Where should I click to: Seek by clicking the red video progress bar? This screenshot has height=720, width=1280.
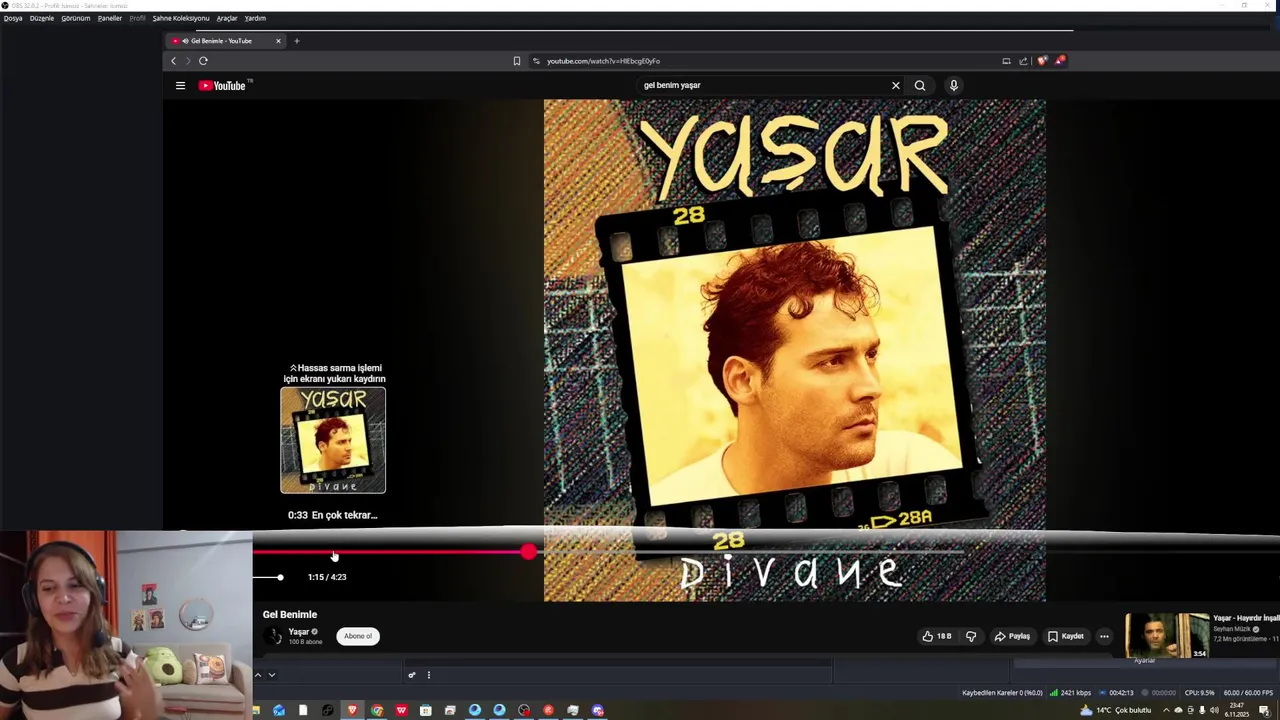tap(390, 552)
